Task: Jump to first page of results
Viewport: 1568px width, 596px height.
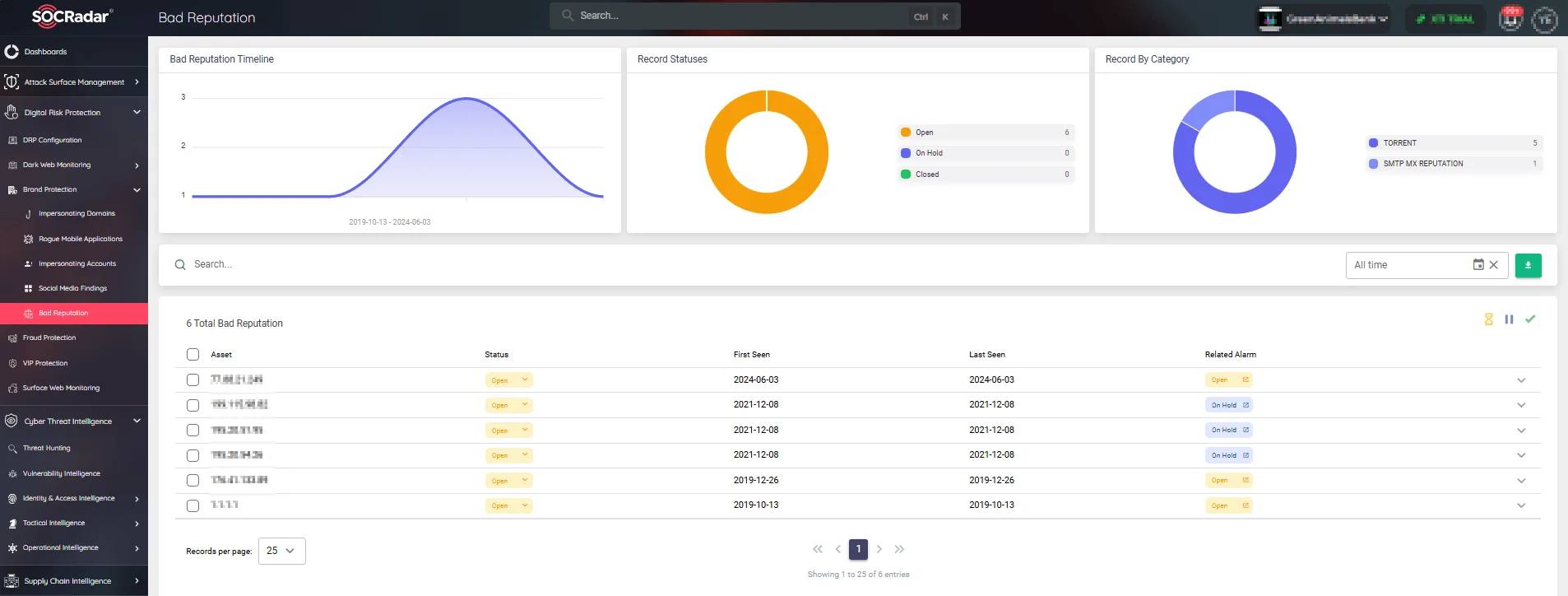Action: pyautogui.click(x=818, y=549)
